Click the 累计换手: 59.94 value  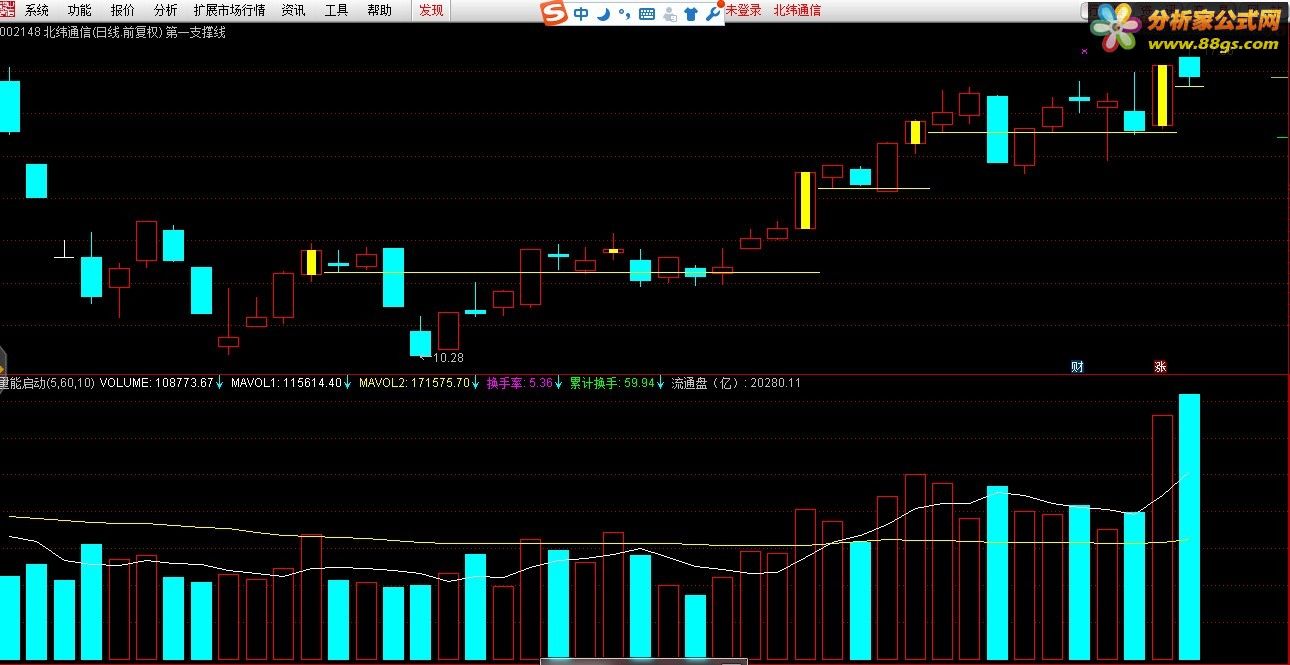[x=612, y=382]
